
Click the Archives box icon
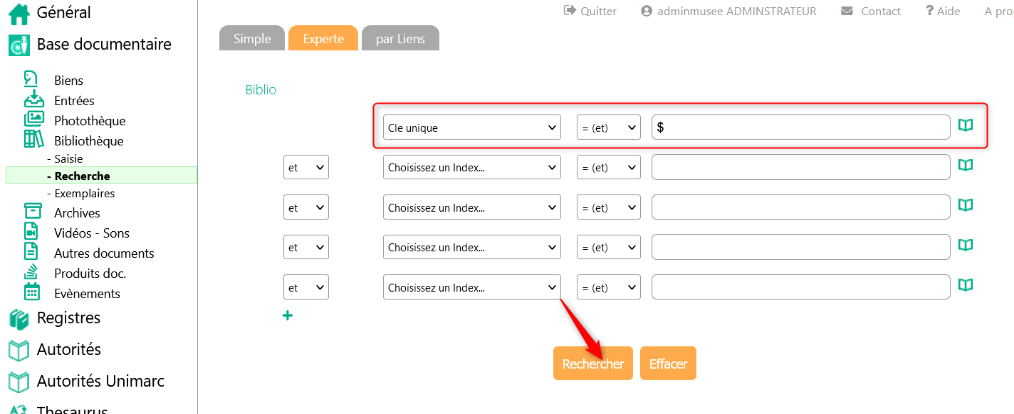click(34, 212)
